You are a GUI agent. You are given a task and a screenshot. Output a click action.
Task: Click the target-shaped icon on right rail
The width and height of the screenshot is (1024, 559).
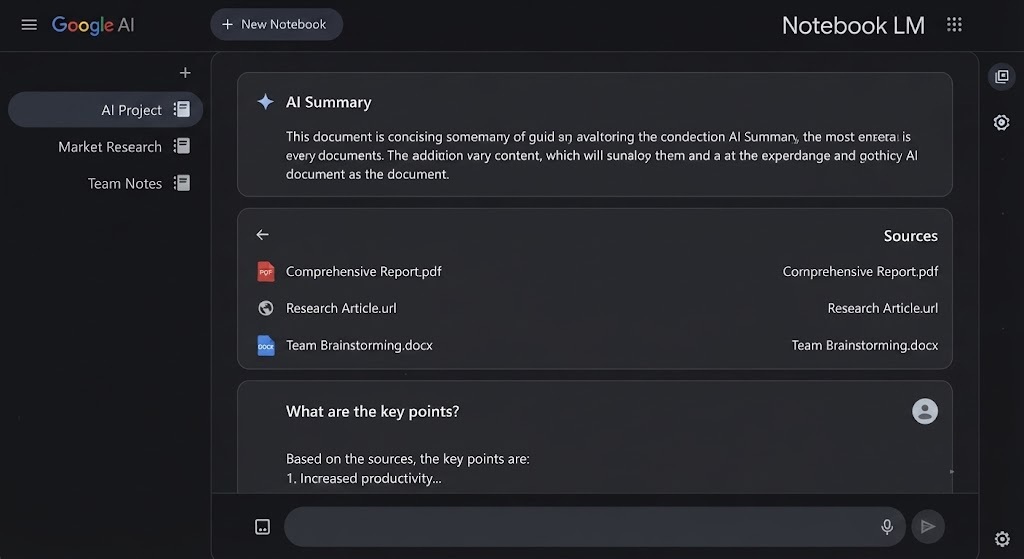[1001, 122]
